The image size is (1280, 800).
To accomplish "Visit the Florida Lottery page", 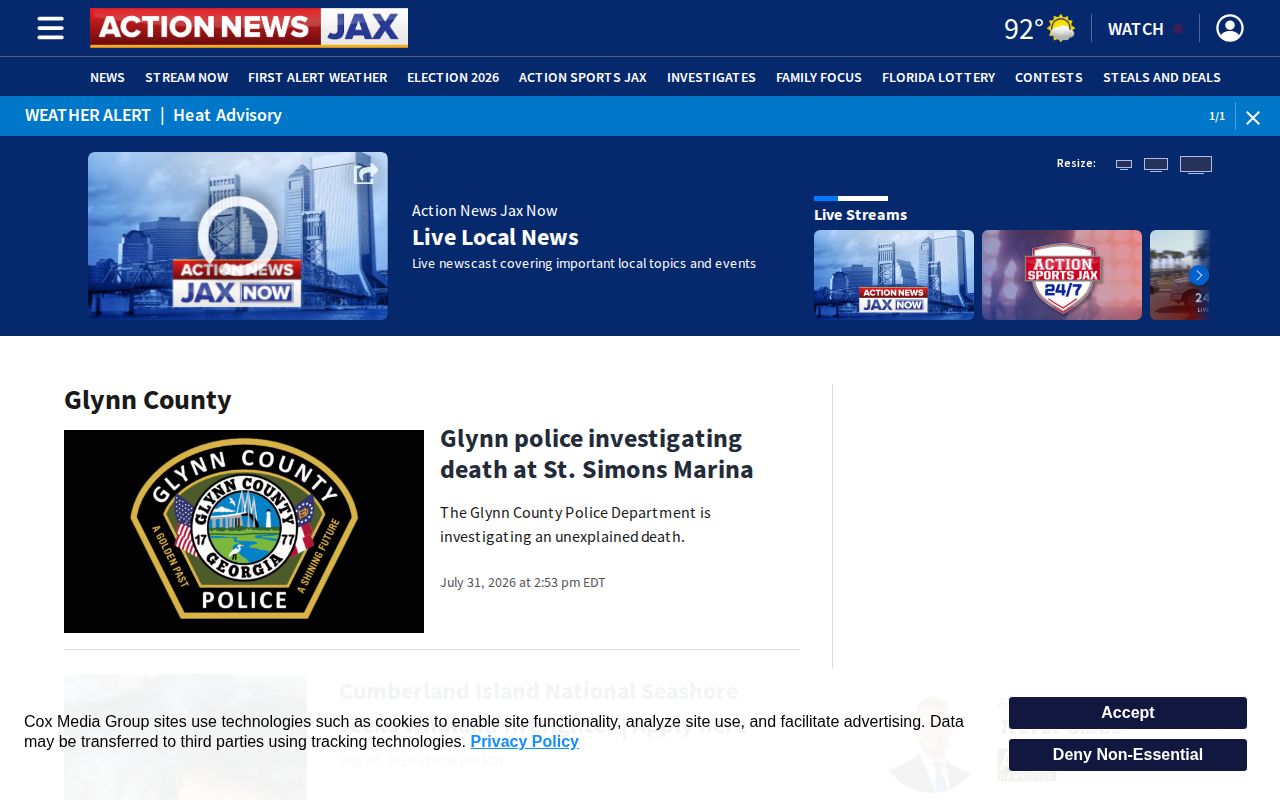I will pyautogui.click(x=939, y=77).
